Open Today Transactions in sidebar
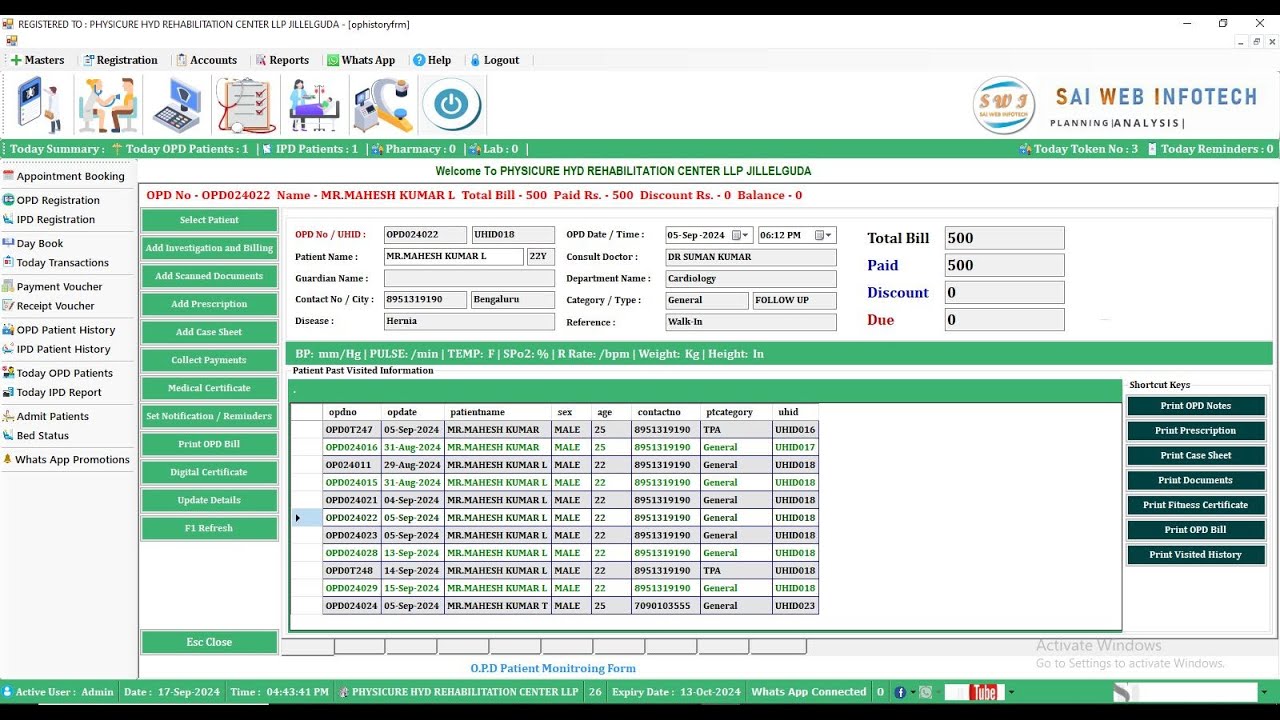The image size is (1280, 720). point(55,262)
